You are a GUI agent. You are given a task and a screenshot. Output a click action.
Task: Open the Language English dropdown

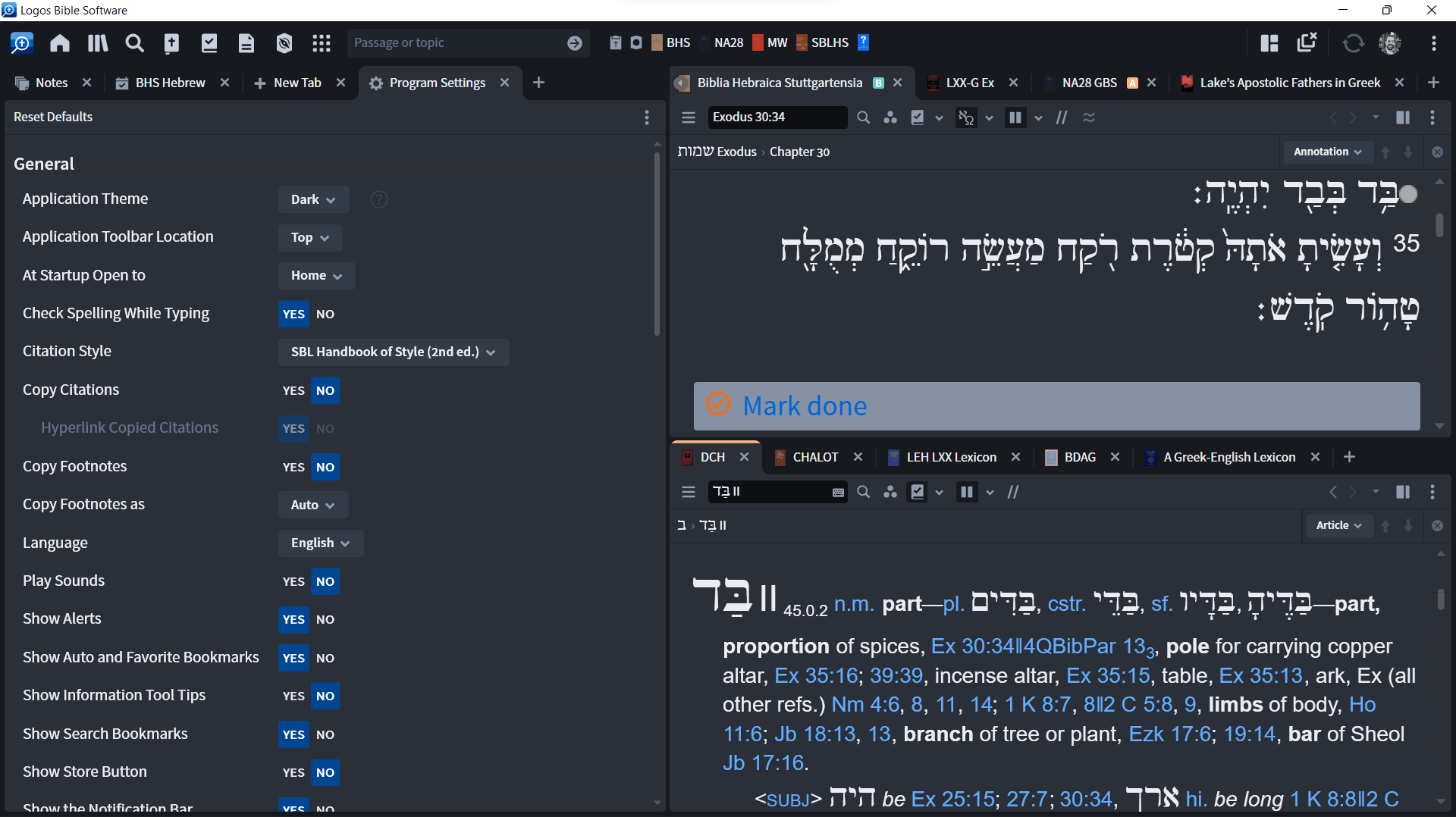[x=321, y=543]
